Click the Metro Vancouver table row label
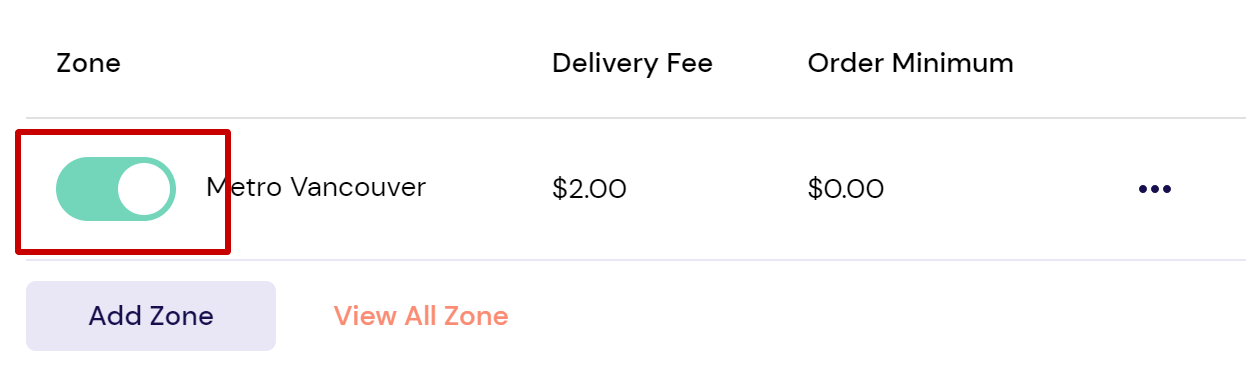The height and width of the screenshot is (378, 1254). pyautogui.click(x=316, y=187)
